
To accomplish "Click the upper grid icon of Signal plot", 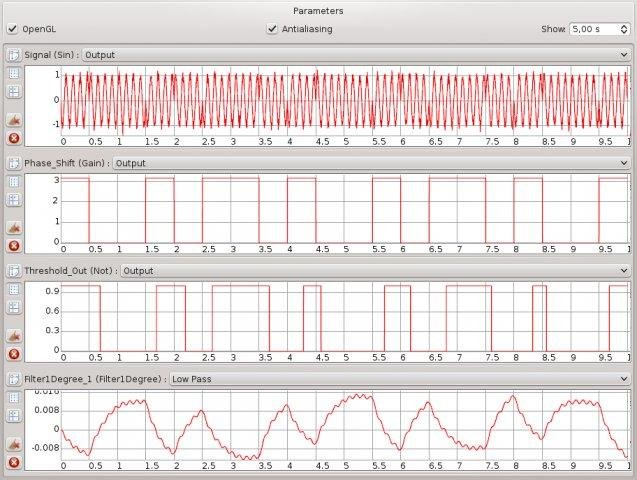I will 14,73.
